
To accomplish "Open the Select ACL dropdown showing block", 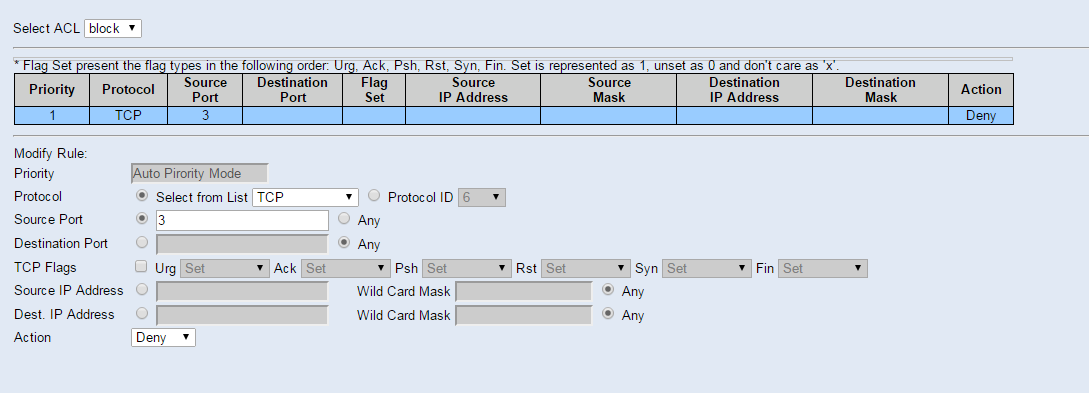I will [113, 28].
